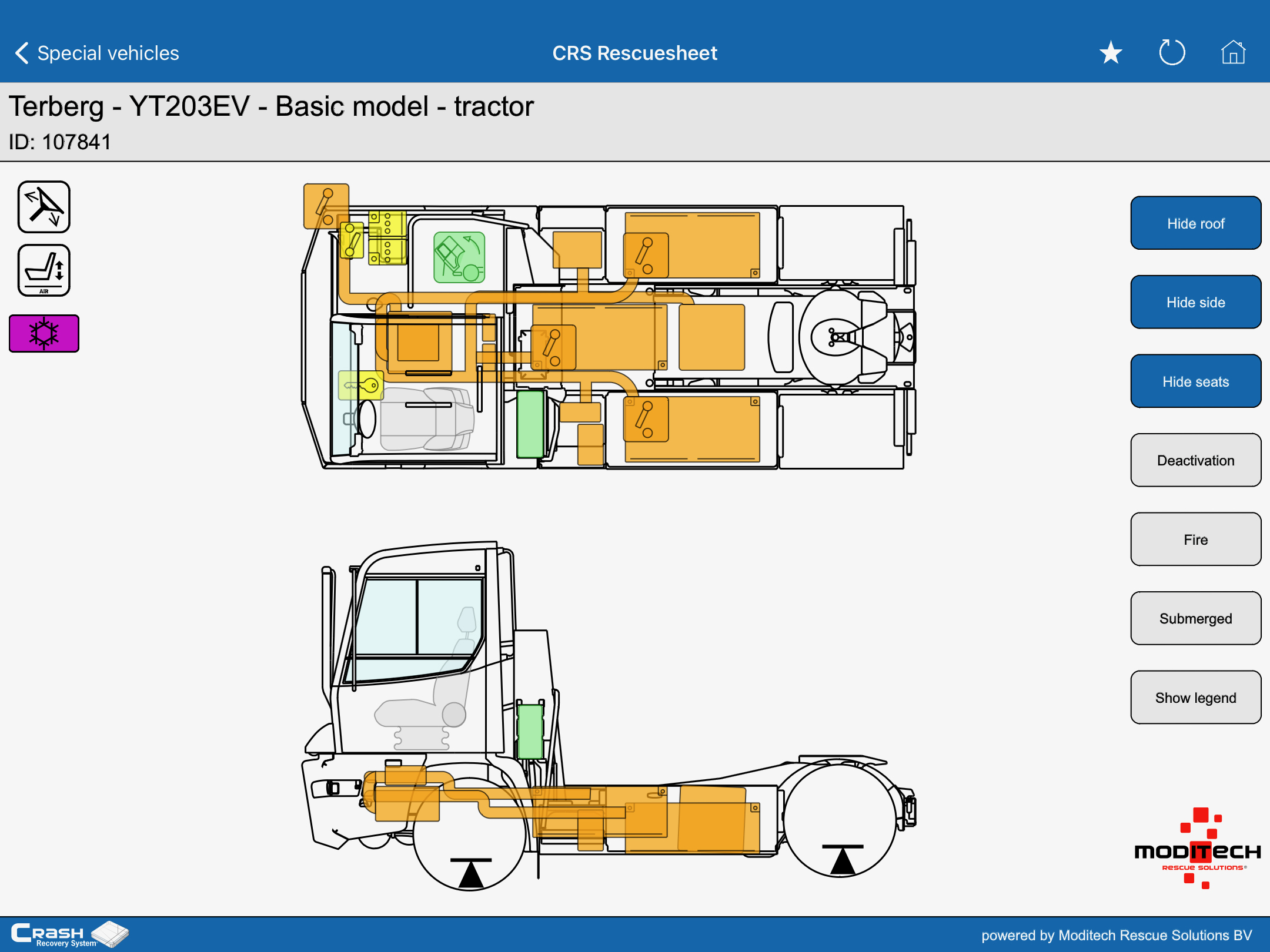Tap orange central battery block in top view

[599, 337]
